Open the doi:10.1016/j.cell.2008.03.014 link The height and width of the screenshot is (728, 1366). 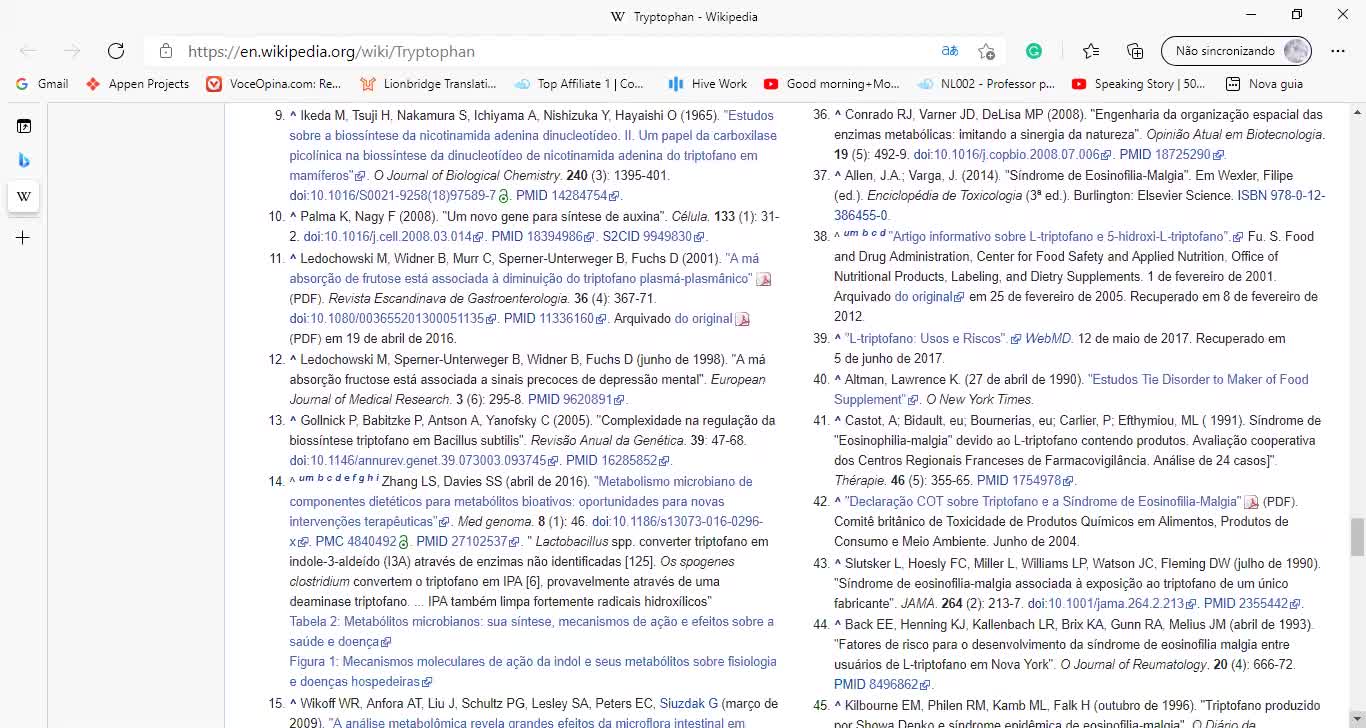coord(393,237)
